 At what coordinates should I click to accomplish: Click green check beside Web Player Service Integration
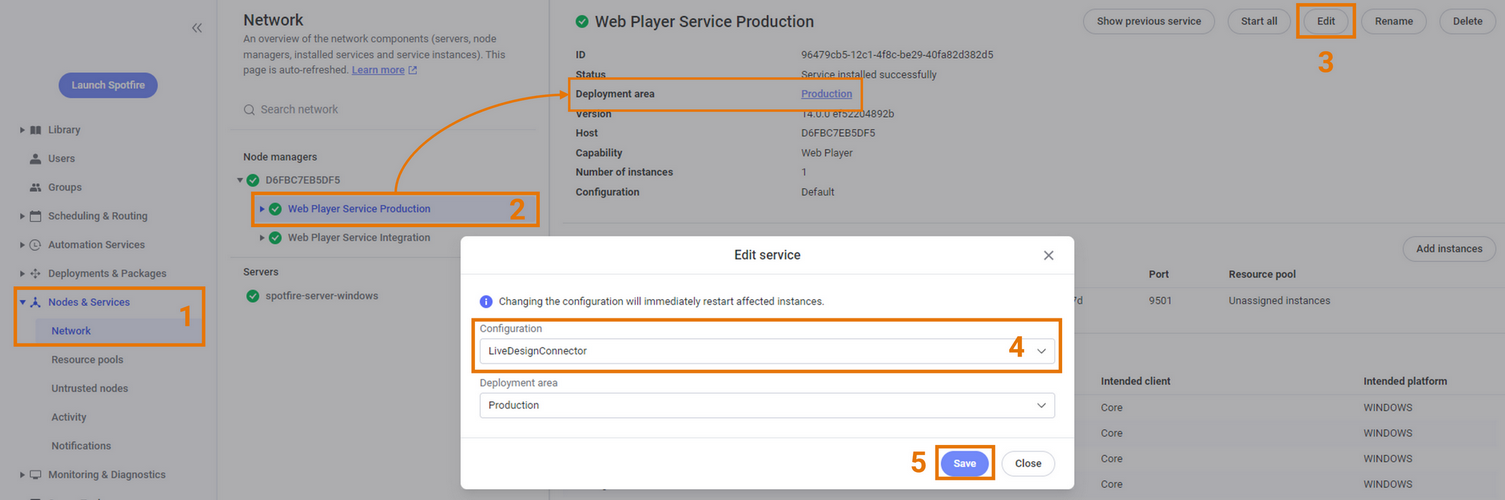pos(275,238)
